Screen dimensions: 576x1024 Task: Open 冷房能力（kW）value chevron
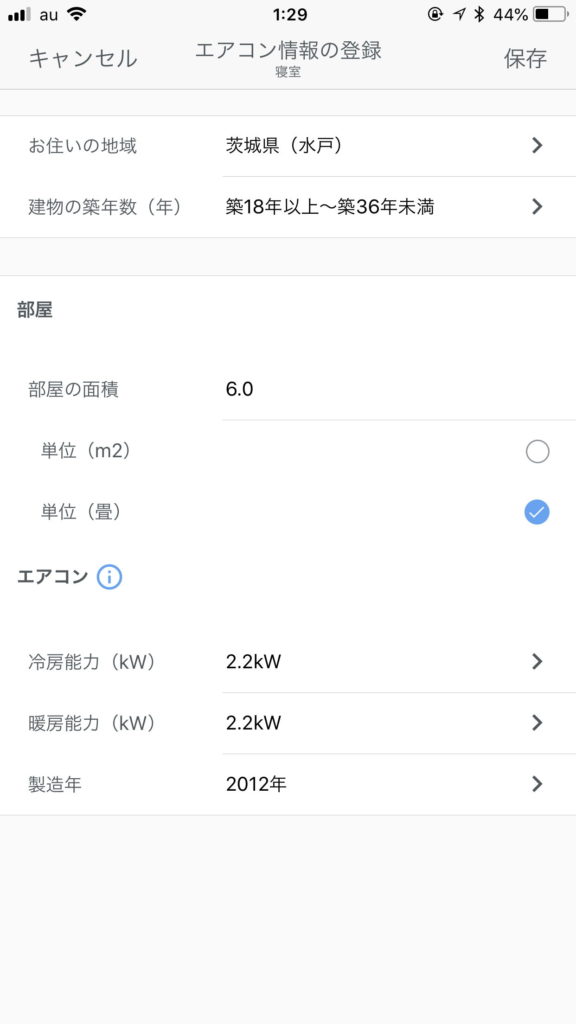point(537,662)
